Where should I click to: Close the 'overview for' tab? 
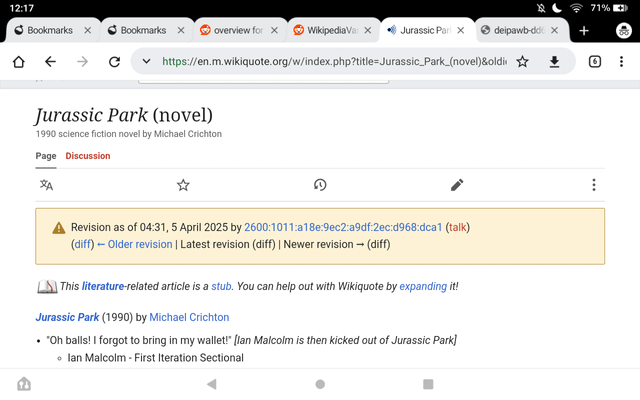274,30
